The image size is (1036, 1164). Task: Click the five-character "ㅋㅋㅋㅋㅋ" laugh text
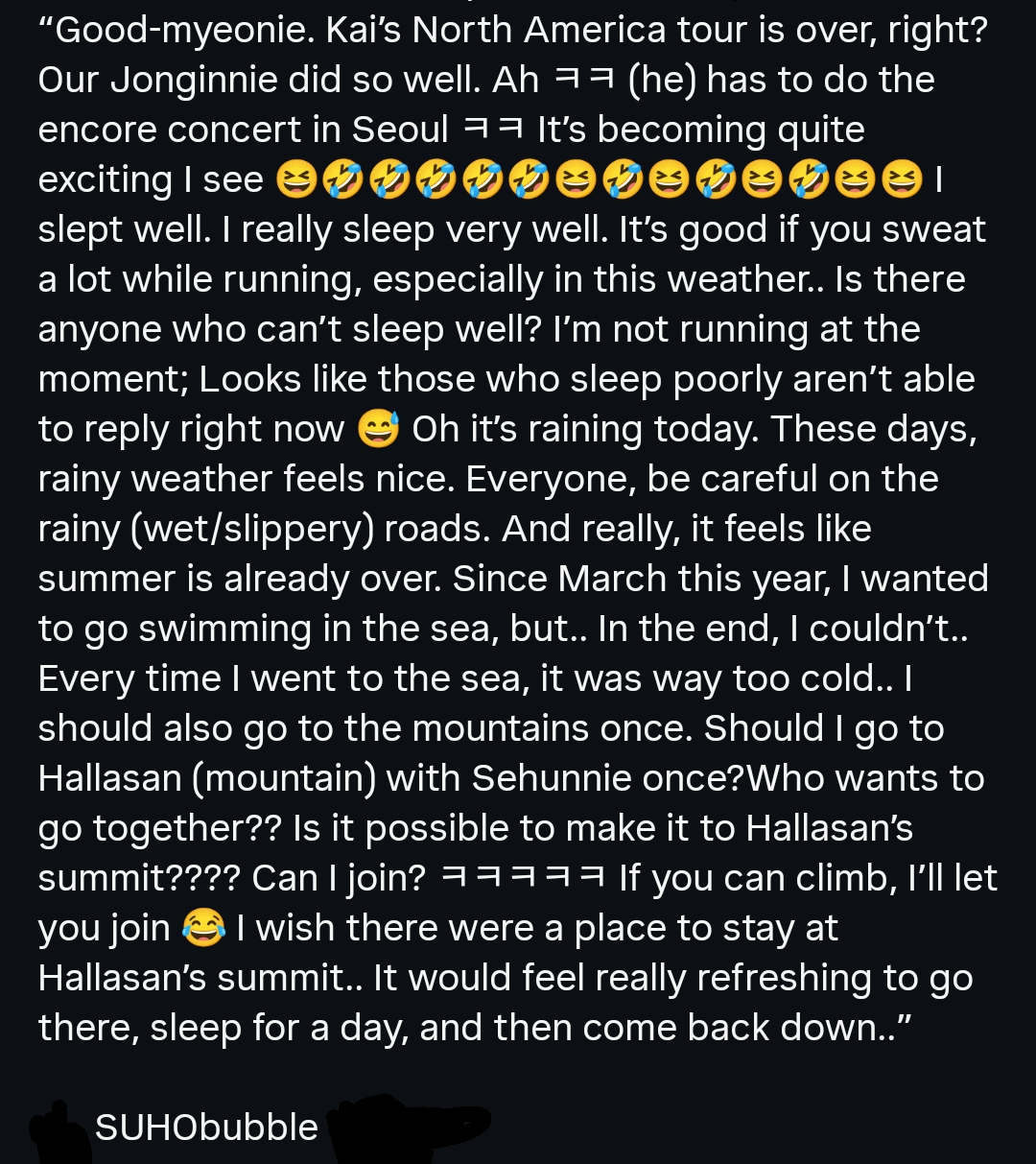pyautogui.click(x=522, y=878)
